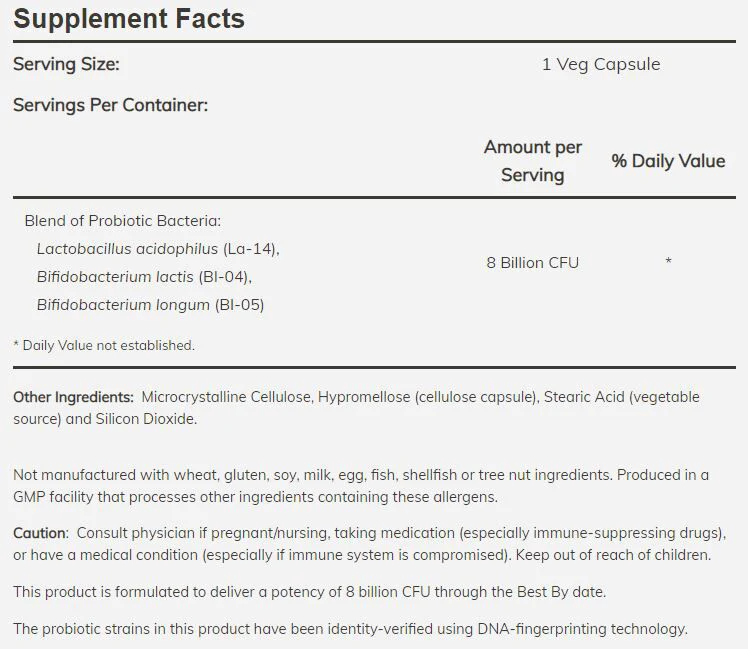Click the 1 Veg Capsule value
Image resolution: width=748 pixels, height=649 pixels.
click(x=601, y=64)
